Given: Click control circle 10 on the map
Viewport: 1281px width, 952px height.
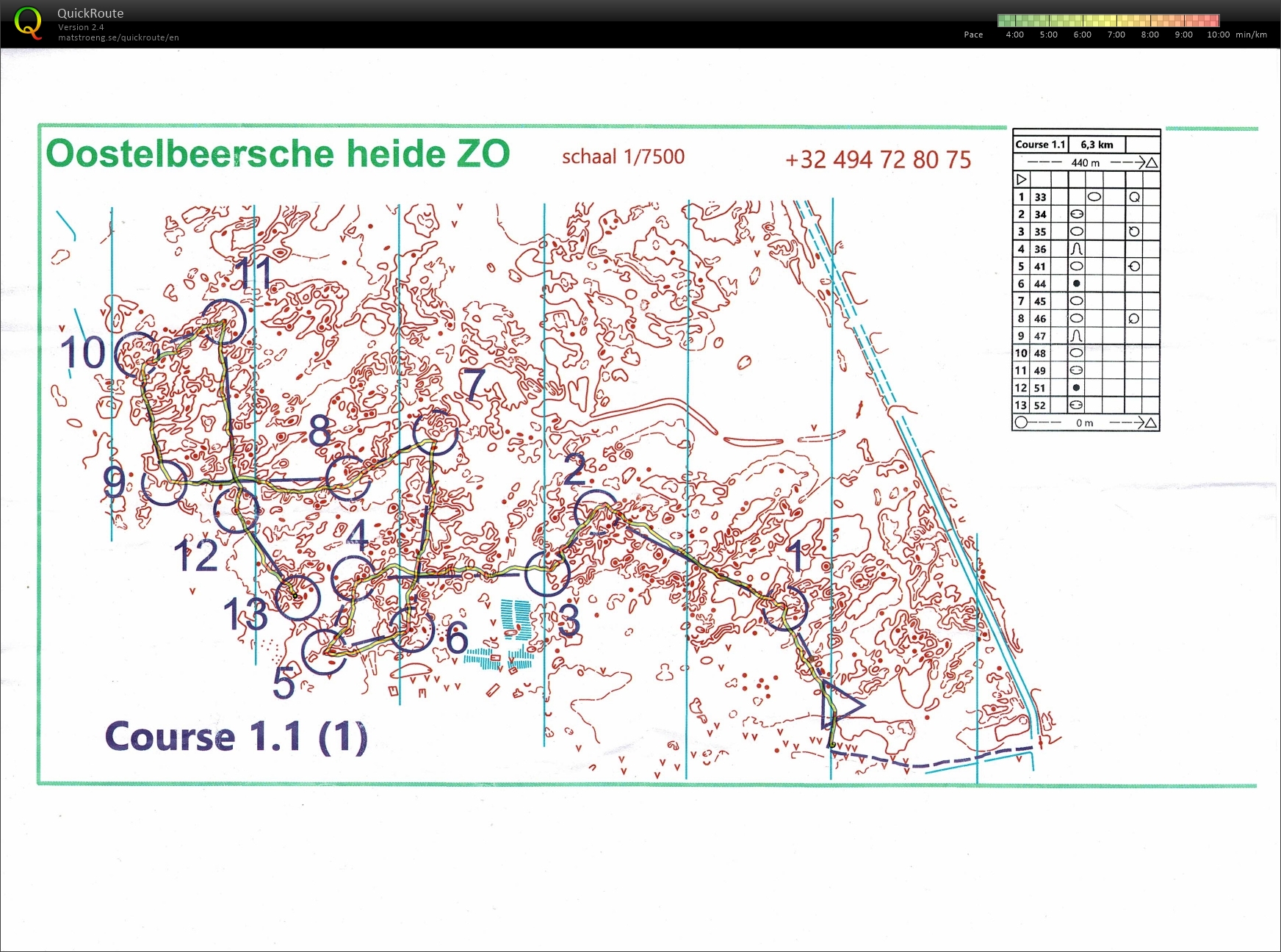Looking at the screenshot, I should pyautogui.click(x=137, y=354).
